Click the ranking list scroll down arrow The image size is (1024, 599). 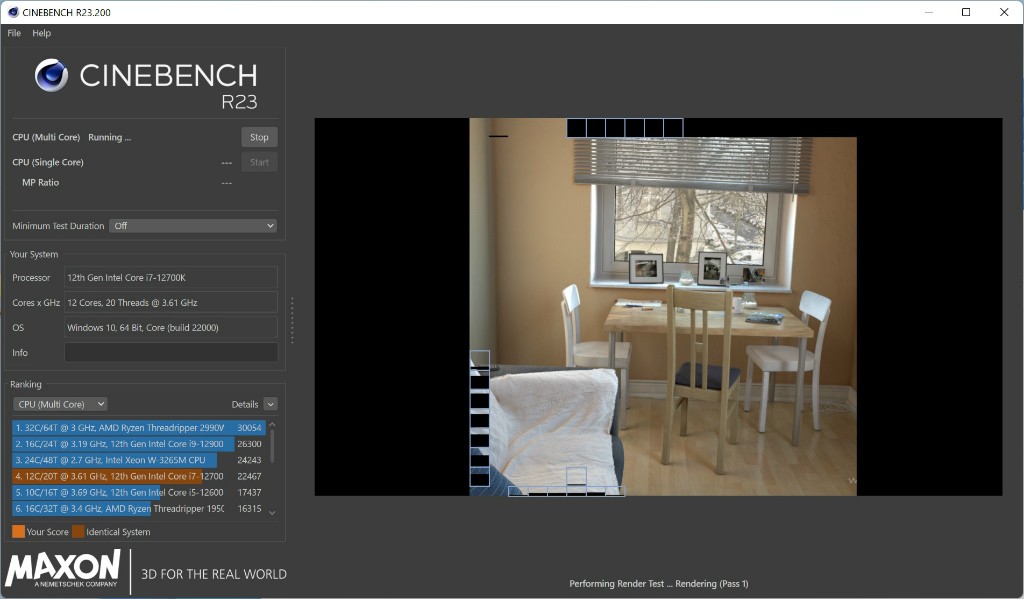click(x=272, y=513)
